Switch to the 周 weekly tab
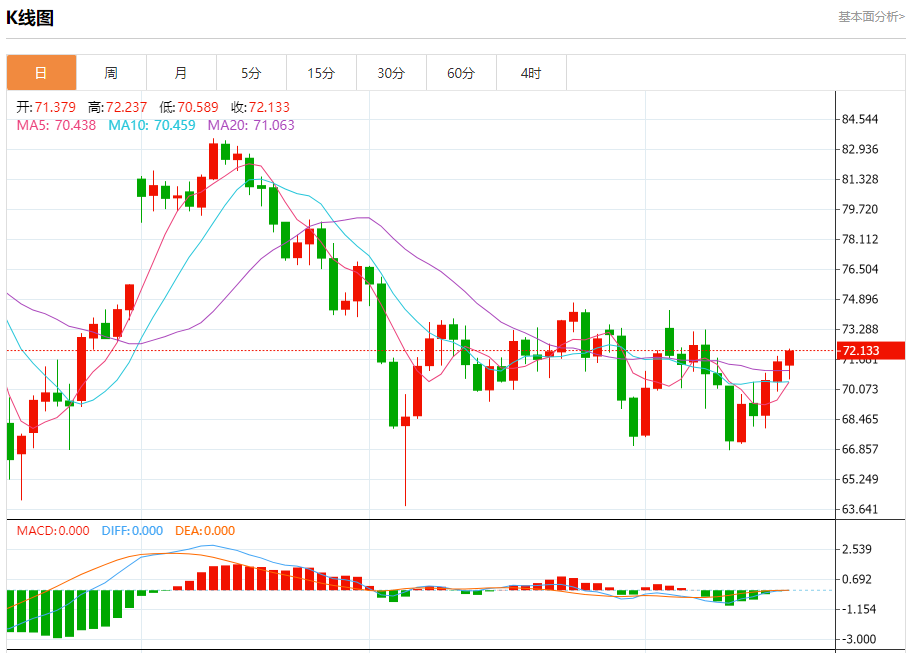The height and width of the screenshot is (653, 914). [111, 73]
